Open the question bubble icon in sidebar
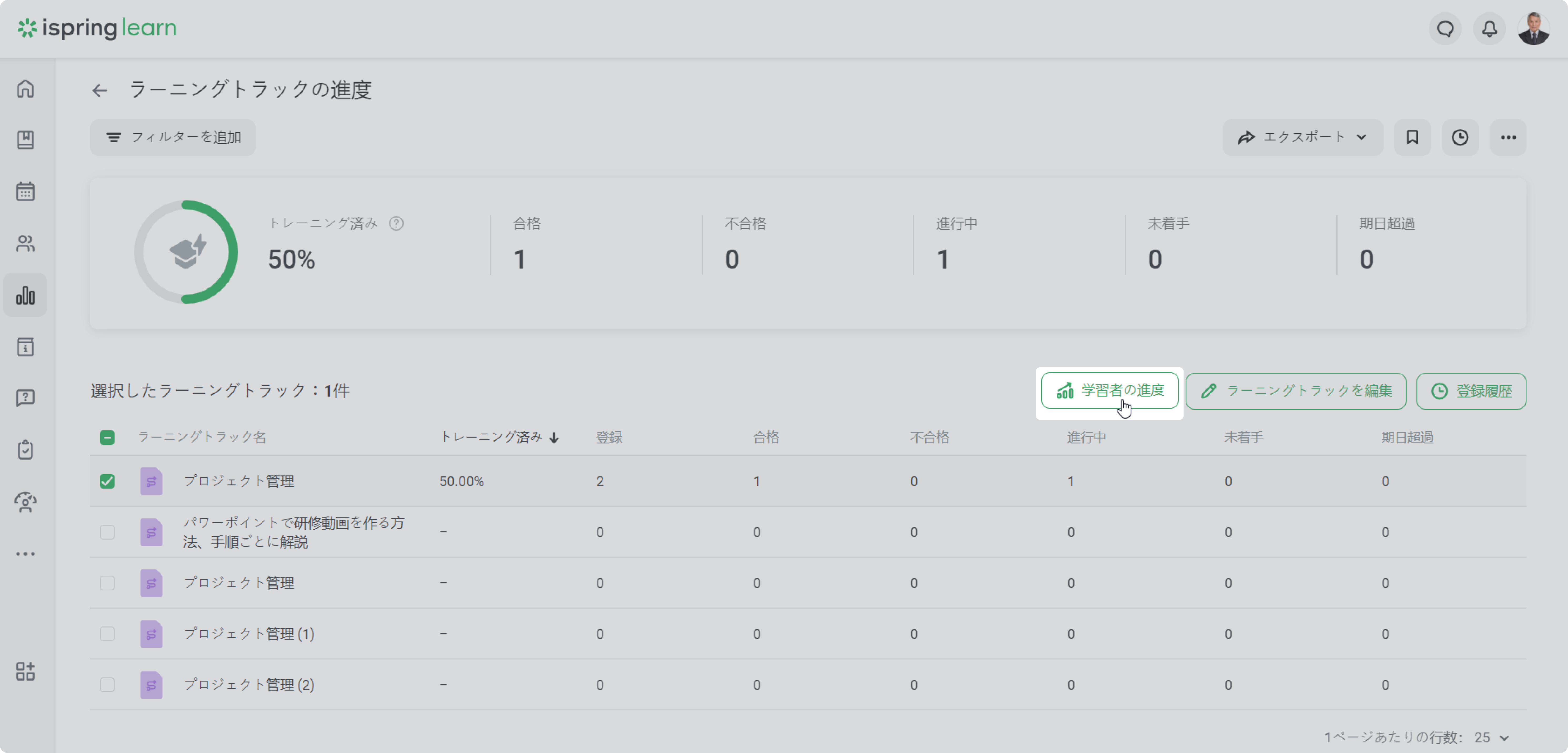1568x753 pixels. pyautogui.click(x=25, y=399)
